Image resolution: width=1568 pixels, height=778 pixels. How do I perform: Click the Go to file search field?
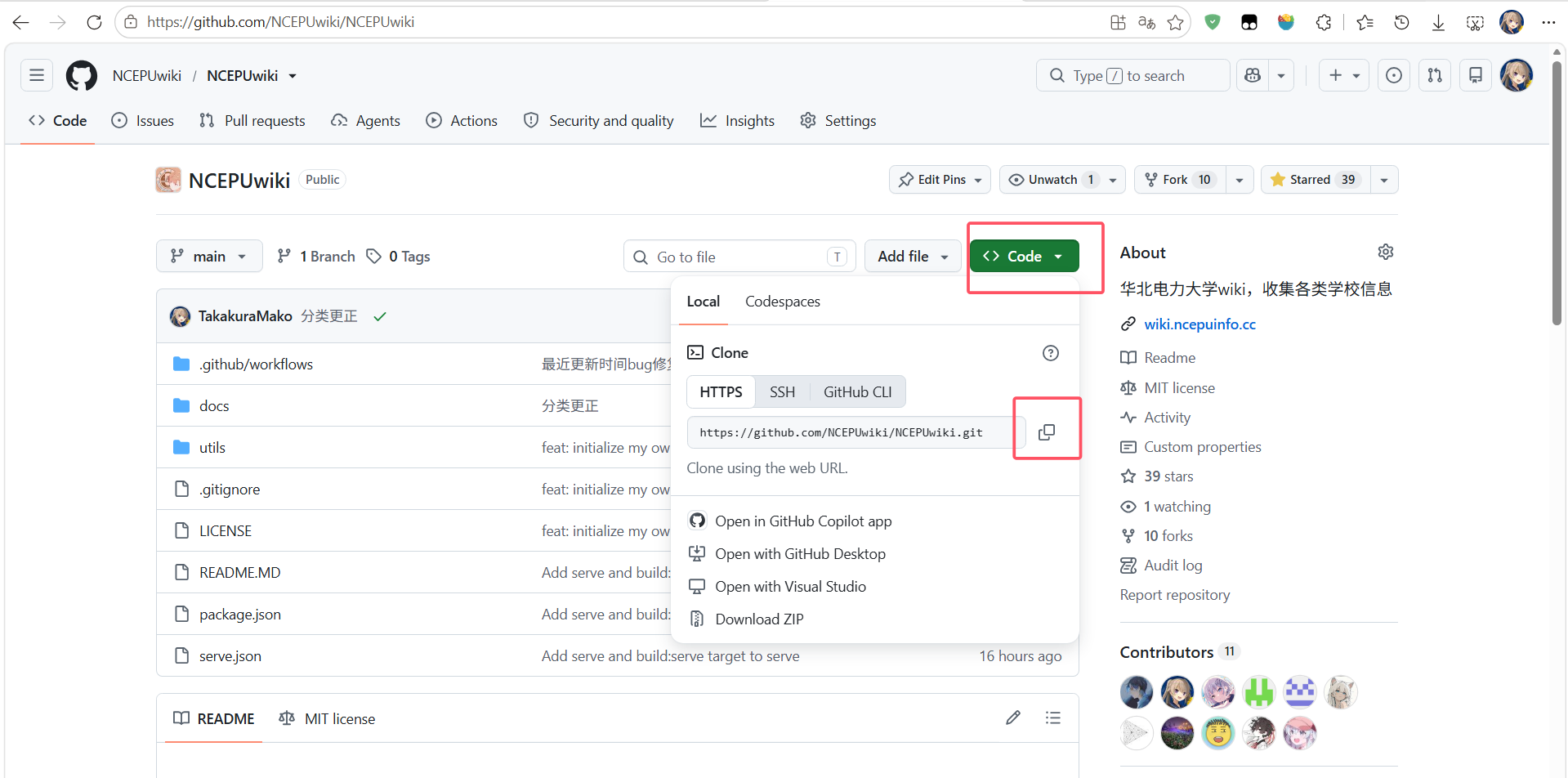tap(739, 257)
